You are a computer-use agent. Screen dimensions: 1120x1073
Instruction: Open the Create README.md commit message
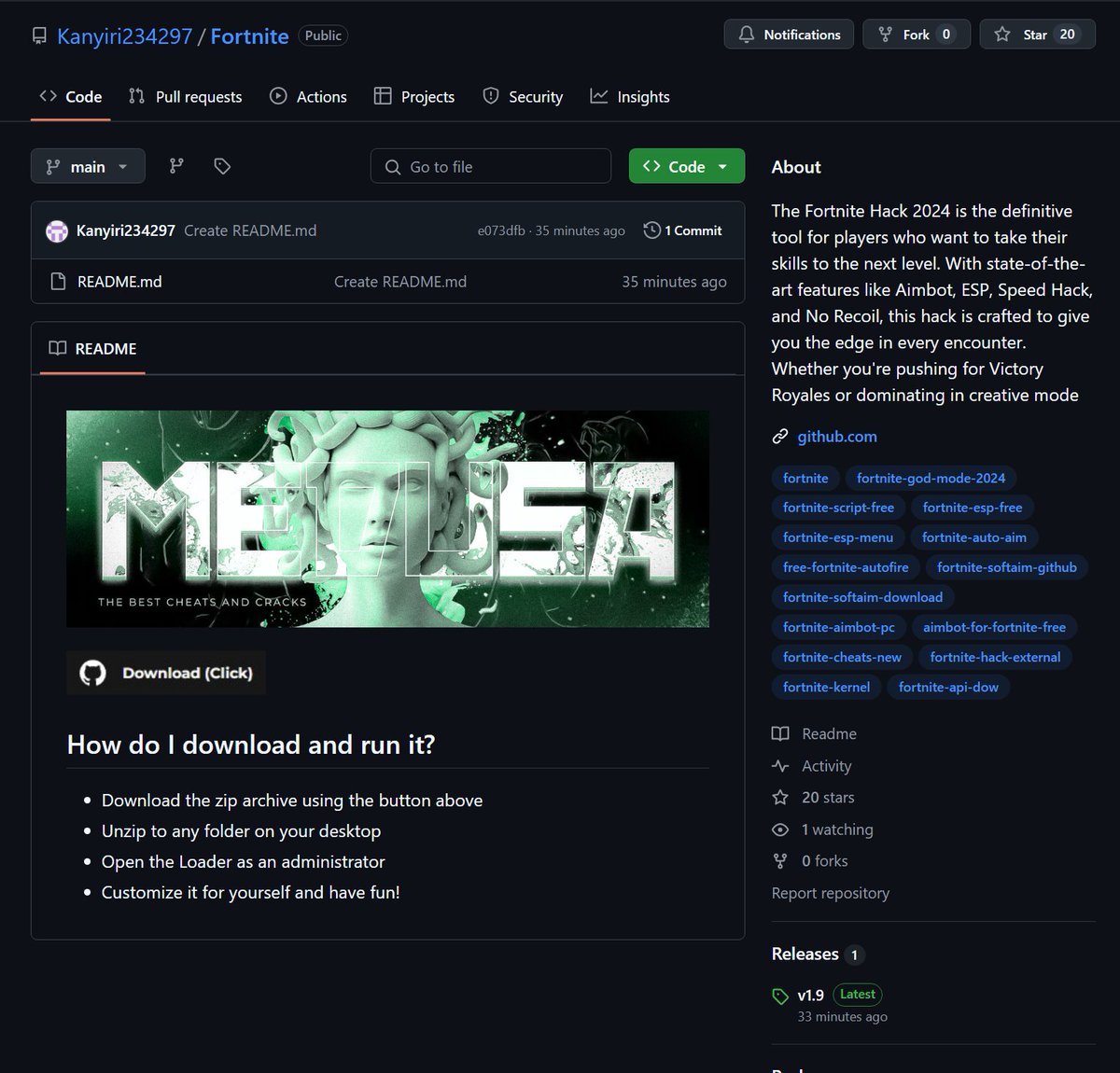point(250,230)
